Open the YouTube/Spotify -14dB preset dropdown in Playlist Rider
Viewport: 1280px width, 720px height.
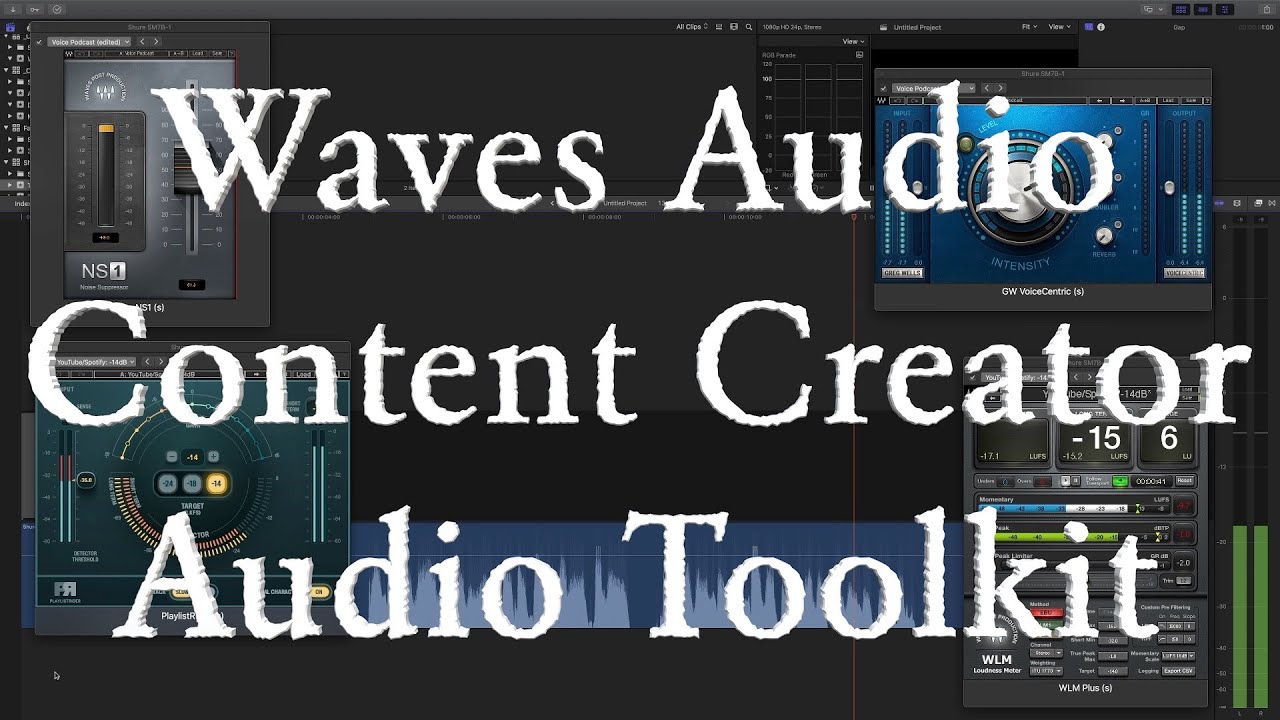95,361
